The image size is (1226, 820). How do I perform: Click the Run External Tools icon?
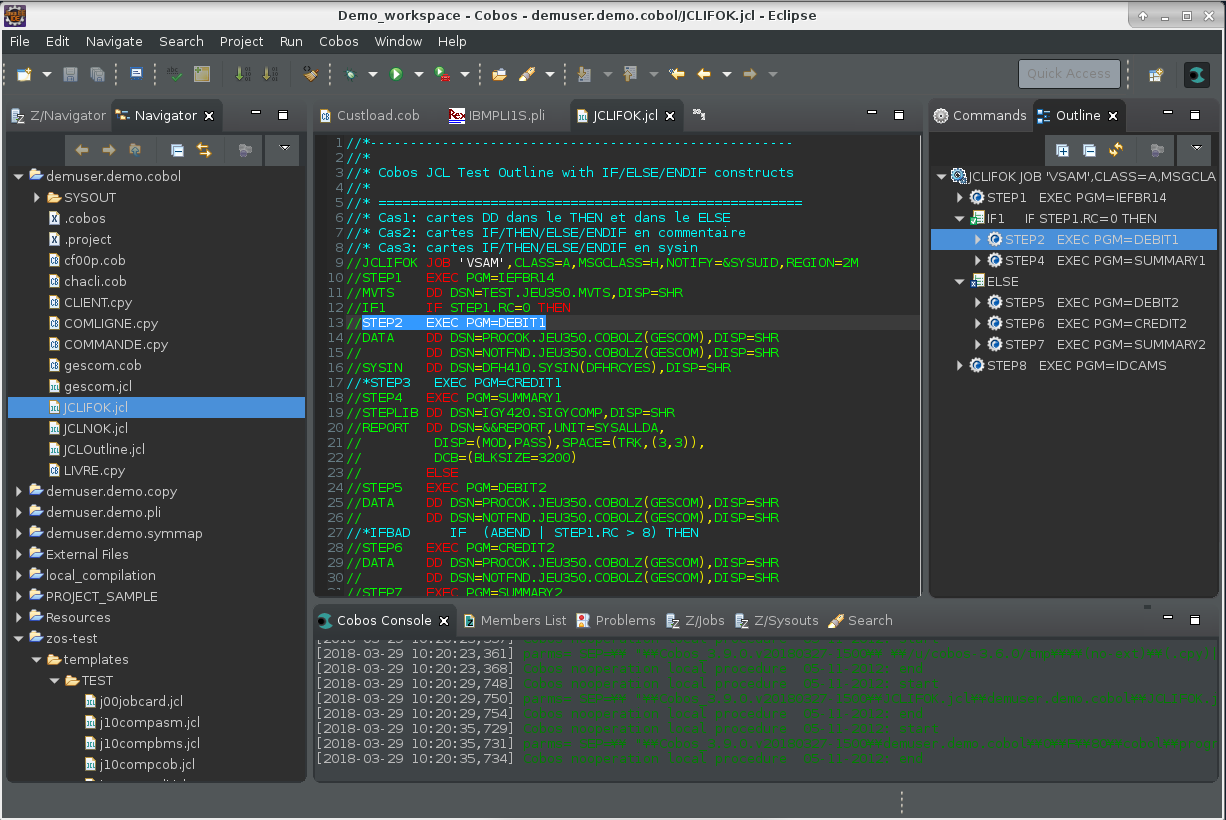tap(441, 74)
